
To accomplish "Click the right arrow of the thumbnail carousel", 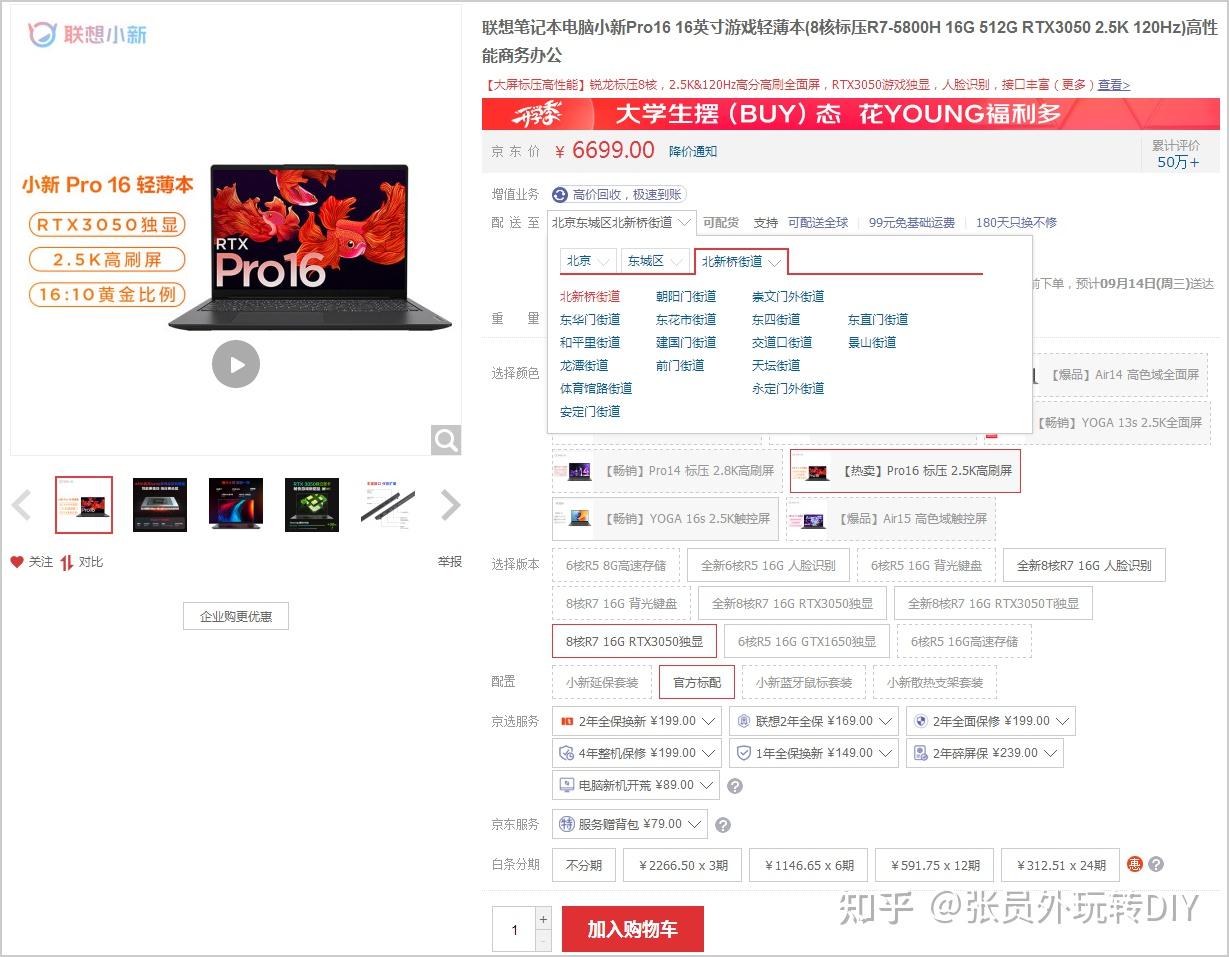I will [x=450, y=505].
